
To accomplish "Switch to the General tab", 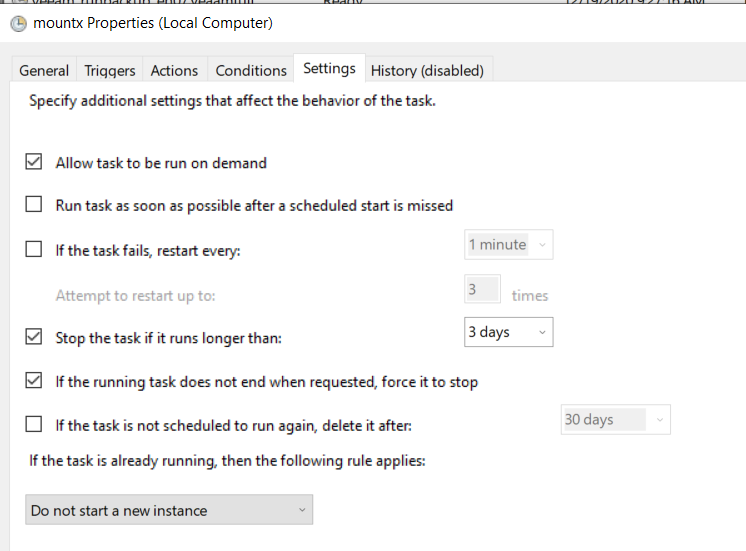I will click(x=44, y=70).
